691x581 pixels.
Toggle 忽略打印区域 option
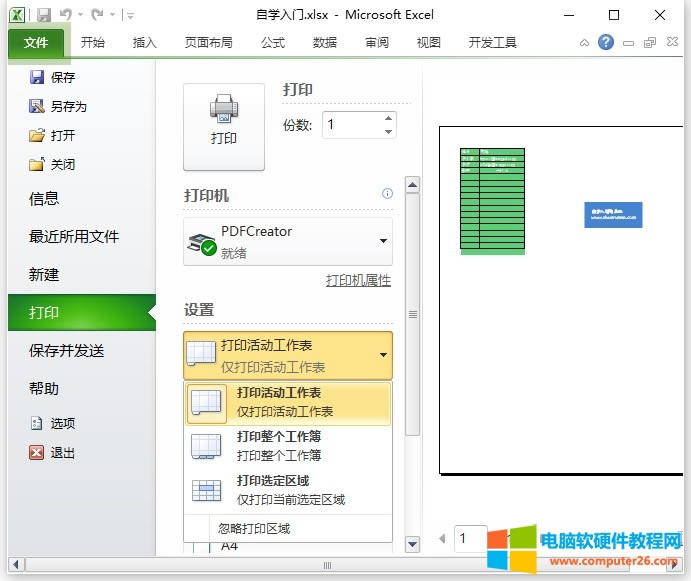(x=288, y=529)
